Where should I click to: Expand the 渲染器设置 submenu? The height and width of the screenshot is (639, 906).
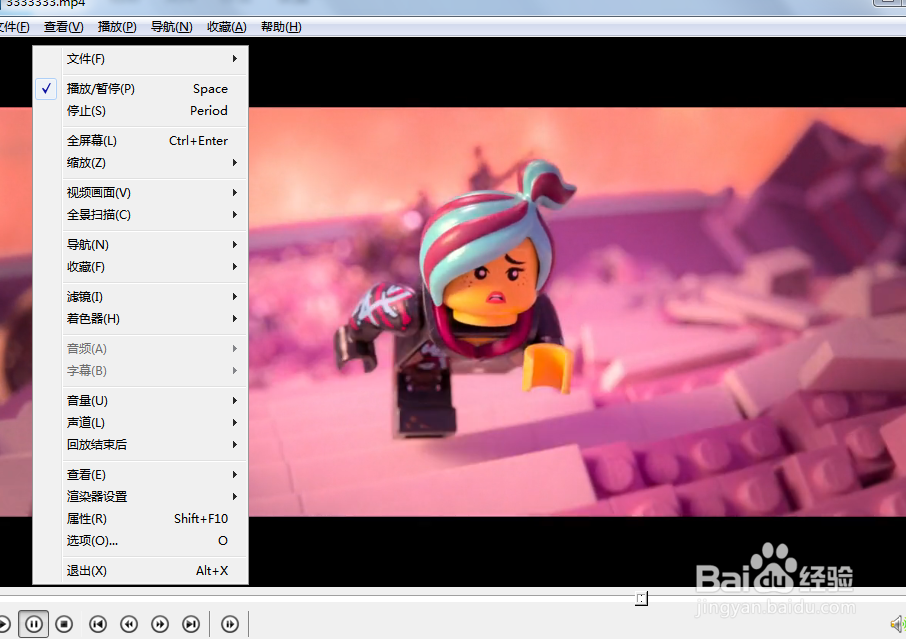(x=140, y=497)
